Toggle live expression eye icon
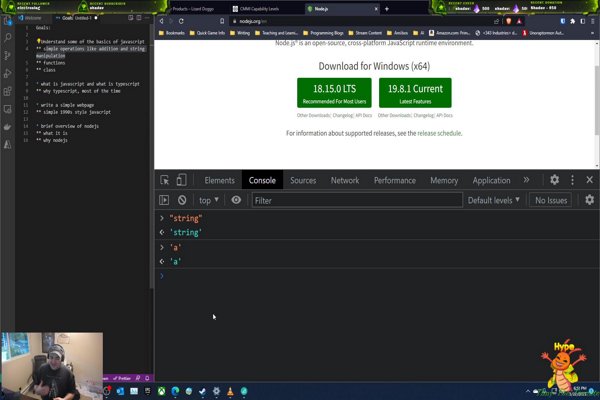This screenshot has height=400, width=600. pyautogui.click(x=236, y=200)
